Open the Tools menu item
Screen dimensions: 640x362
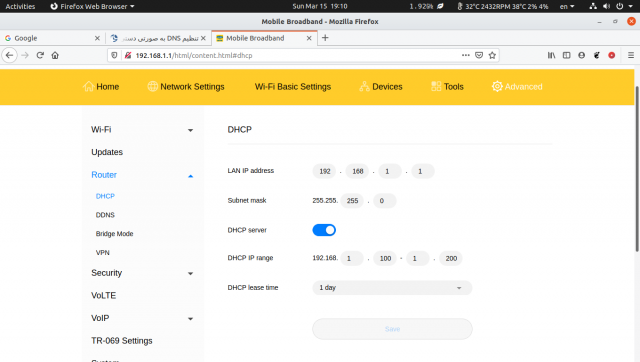[453, 87]
